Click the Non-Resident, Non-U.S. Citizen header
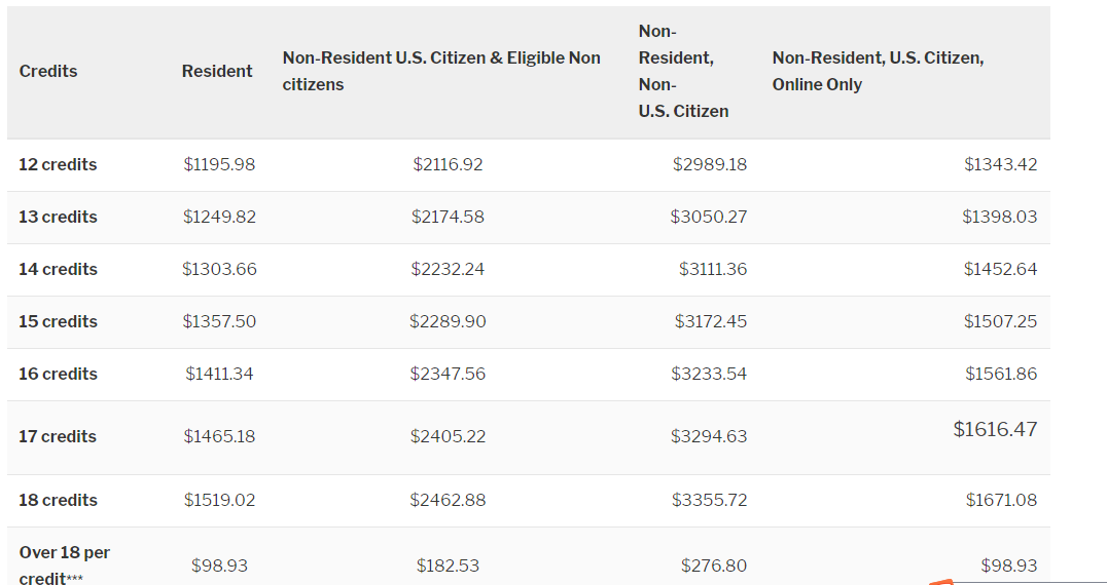 coord(684,71)
